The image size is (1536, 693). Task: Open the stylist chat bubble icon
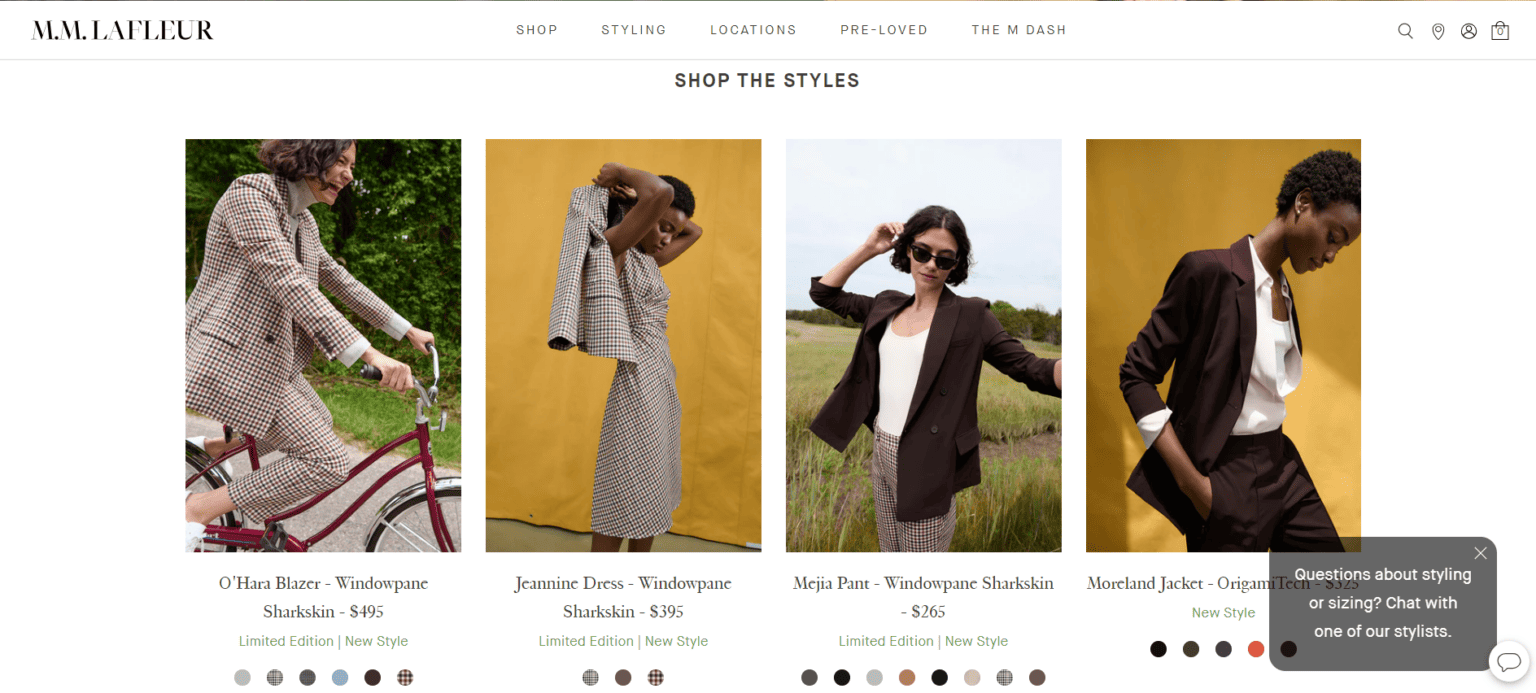[x=1510, y=661]
